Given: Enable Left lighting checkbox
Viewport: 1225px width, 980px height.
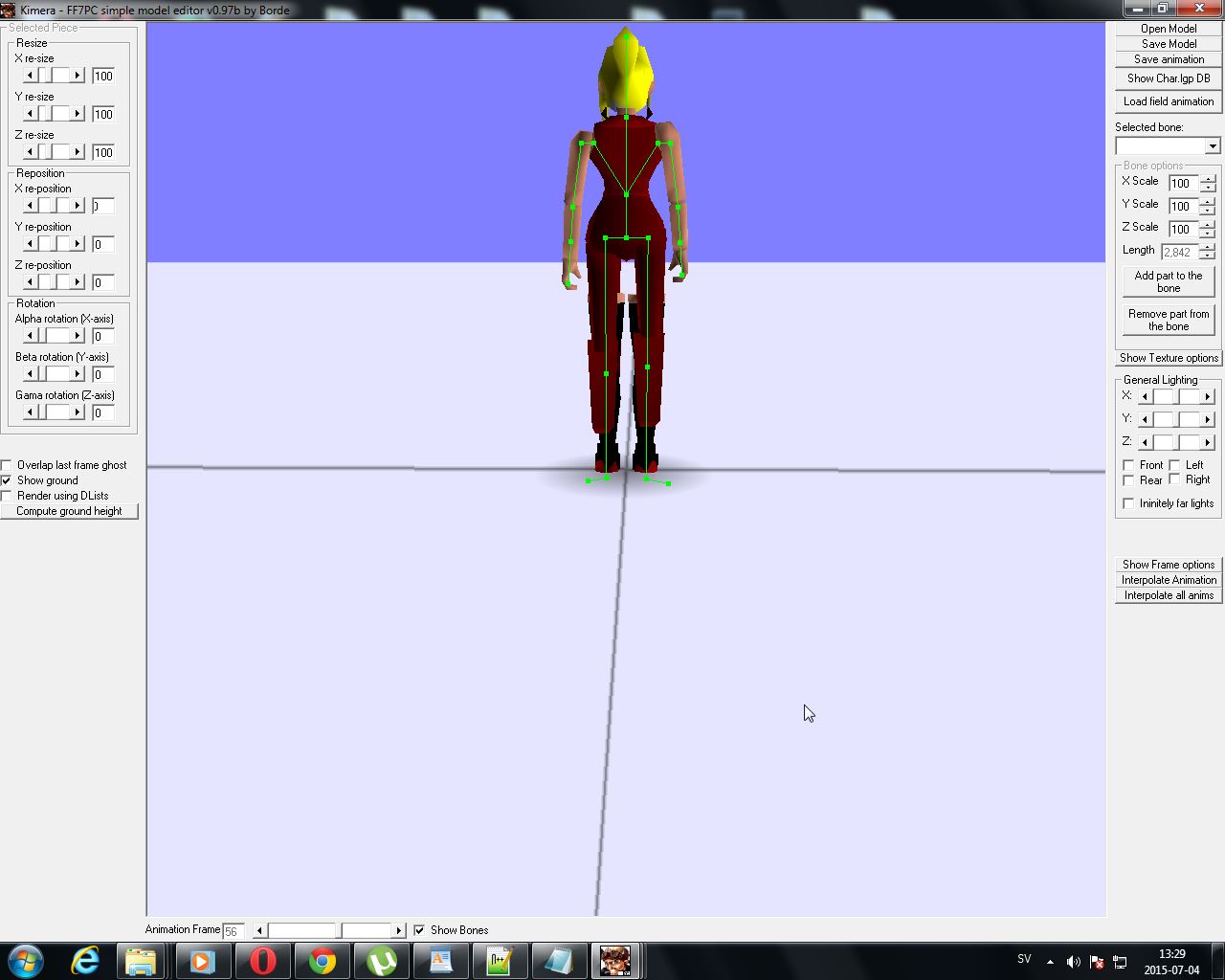Looking at the screenshot, I should pos(1174,465).
